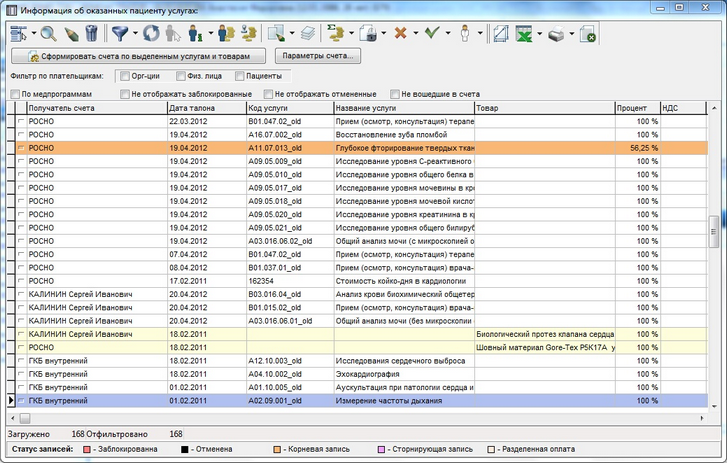Viewport: 727px width, 463px height.
Task: Click the window title bar app icon
Action: pos(12,10)
